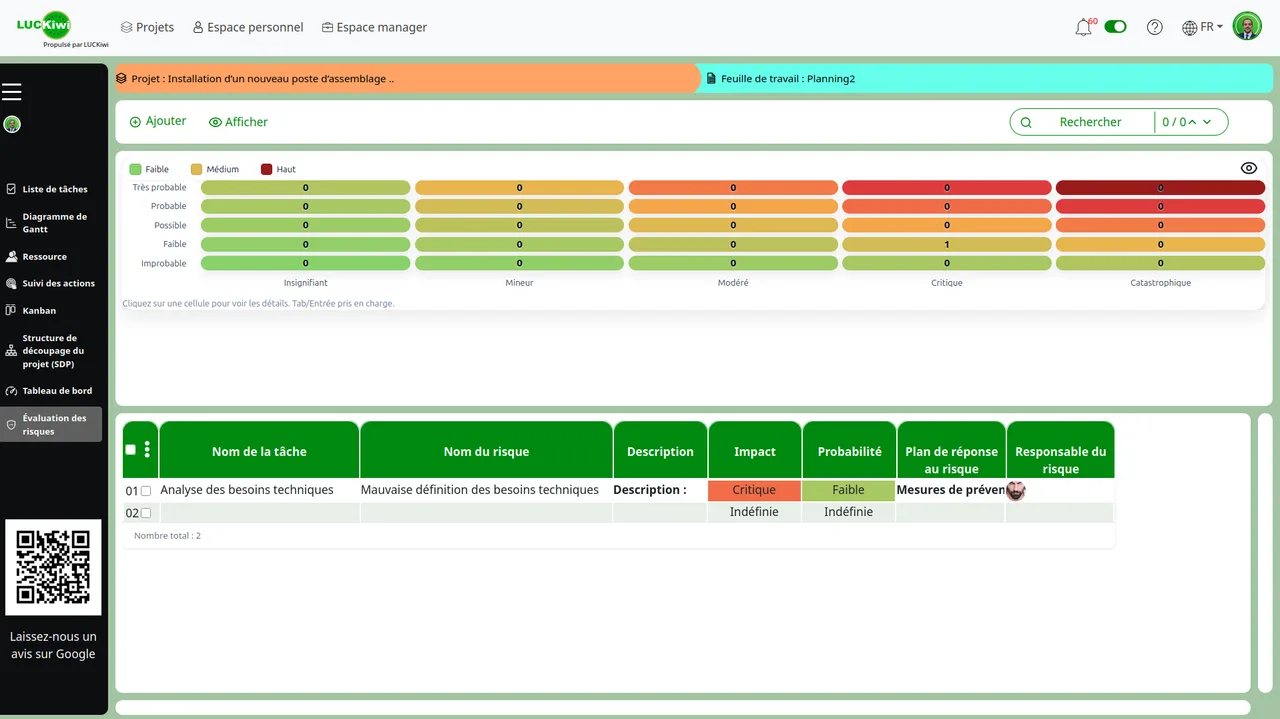1280x719 pixels.
Task: Open the notifications bell showing 60
Action: 1083,27
